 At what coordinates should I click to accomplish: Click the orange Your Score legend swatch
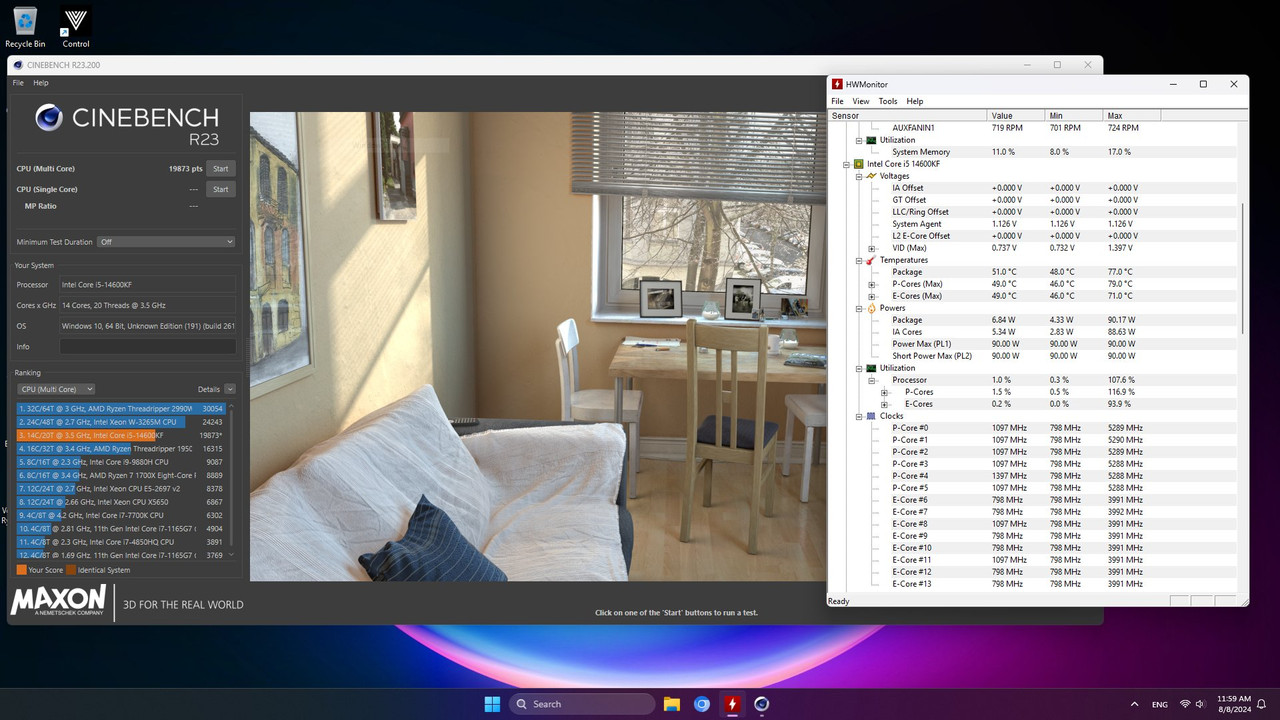(x=22, y=570)
